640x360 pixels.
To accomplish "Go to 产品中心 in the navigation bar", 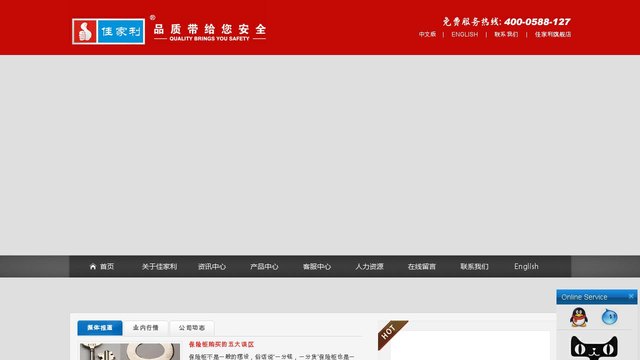I will coord(264,267).
